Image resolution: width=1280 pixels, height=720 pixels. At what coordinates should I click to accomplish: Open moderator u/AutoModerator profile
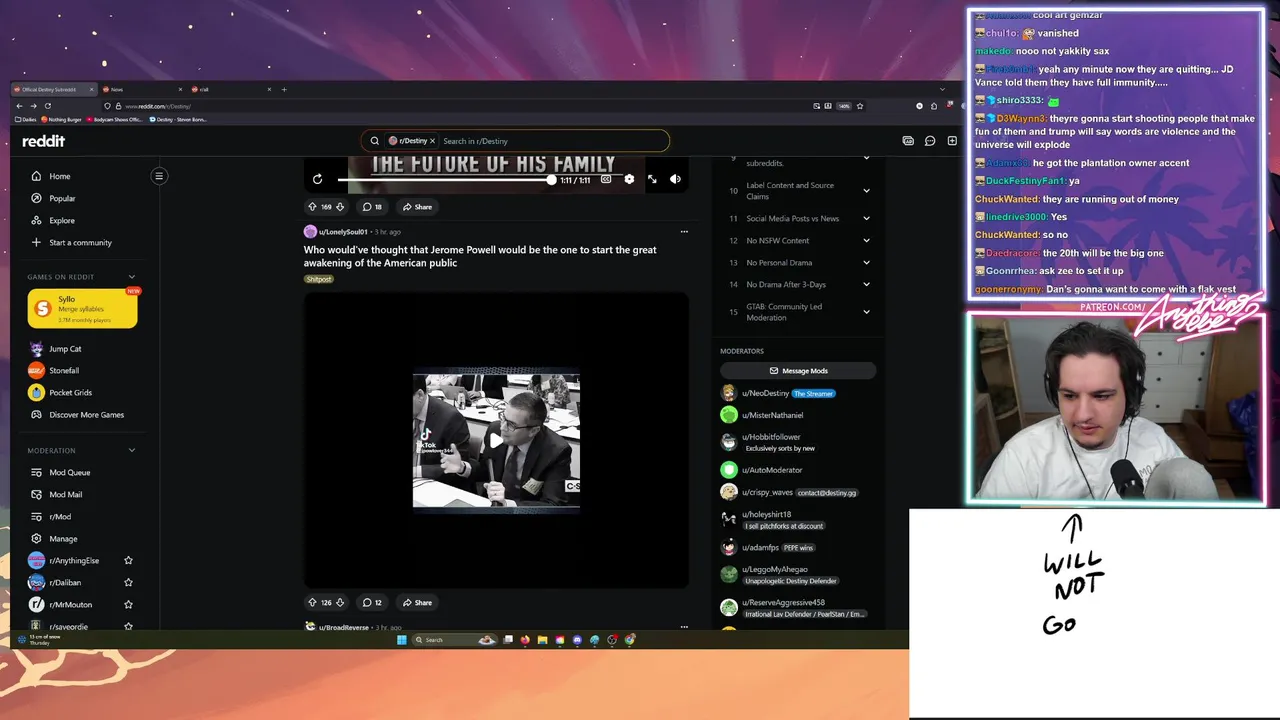coord(772,470)
